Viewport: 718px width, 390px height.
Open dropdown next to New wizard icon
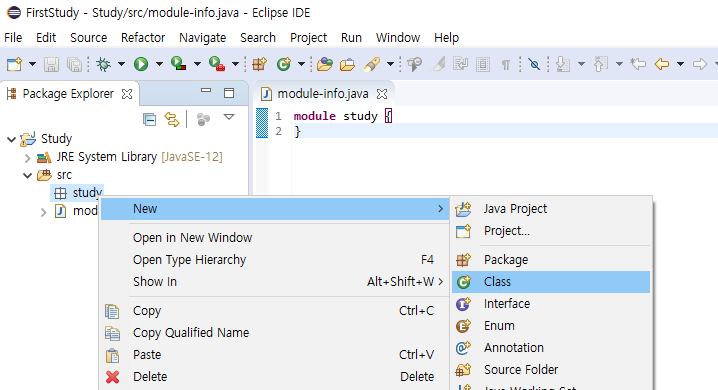click(32, 64)
